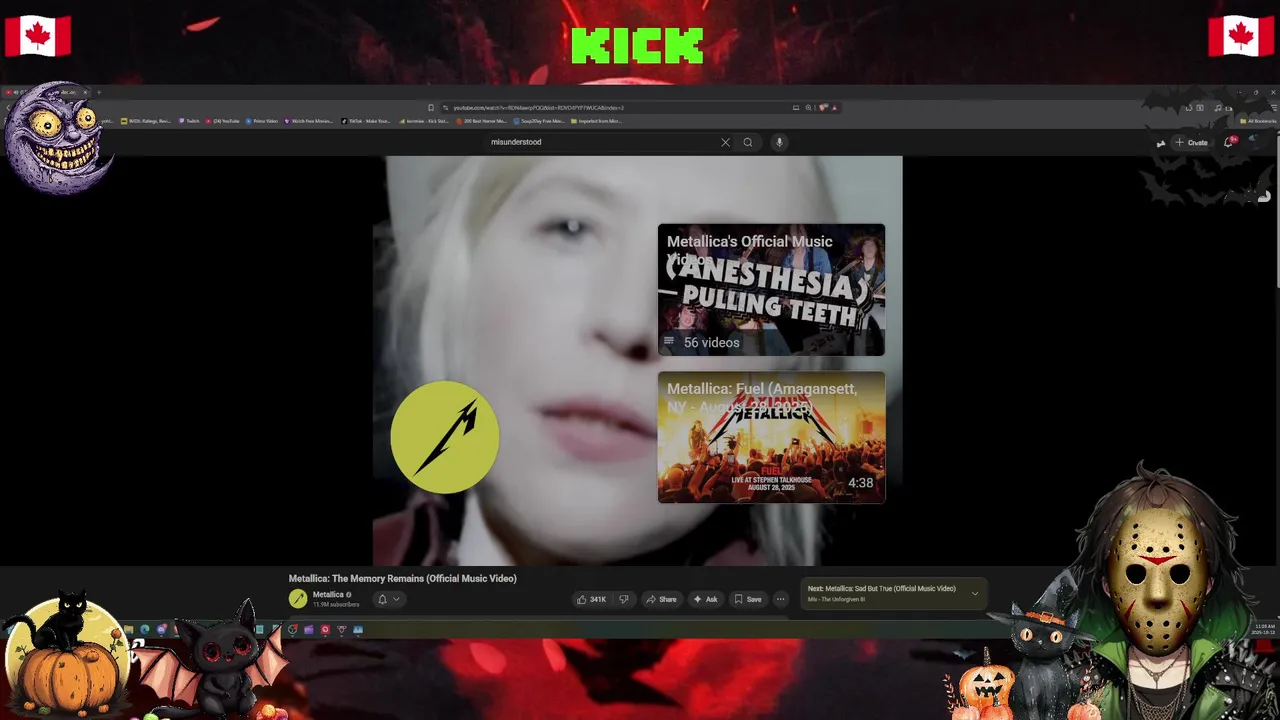Expand the Next: Sad But True queue panel
Screen dimensions: 1280x720
(x=975, y=593)
